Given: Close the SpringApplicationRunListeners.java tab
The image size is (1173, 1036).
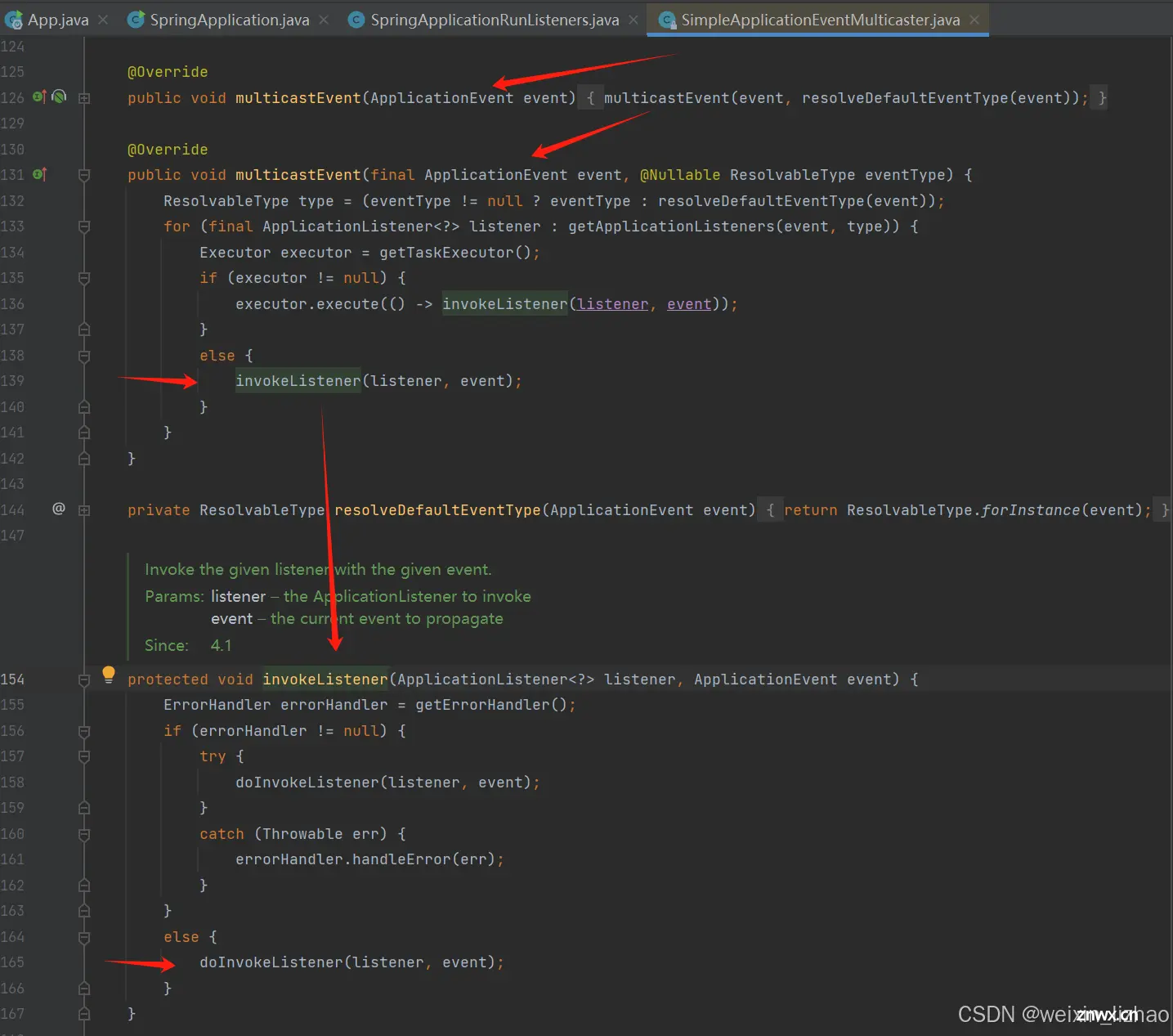Looking at the screenshot, I should click(x=634, y=20).
